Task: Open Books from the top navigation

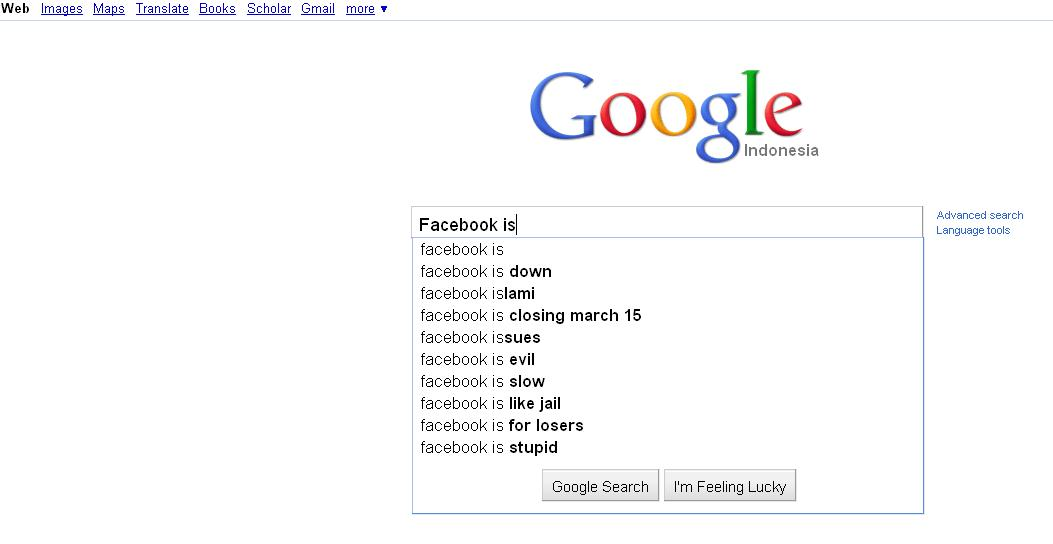Action: tap(217, 9)
